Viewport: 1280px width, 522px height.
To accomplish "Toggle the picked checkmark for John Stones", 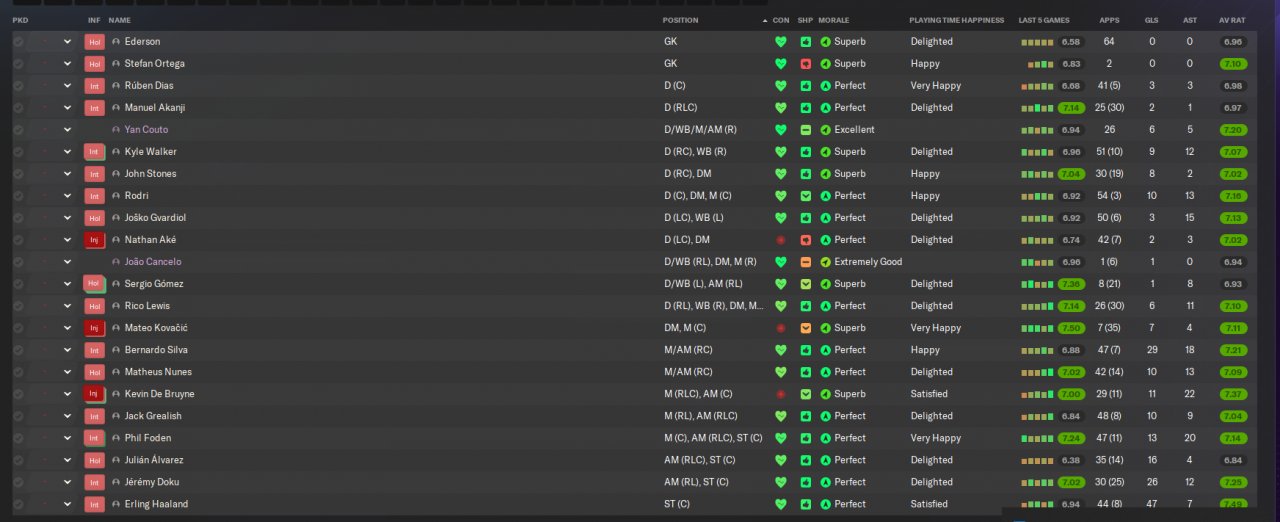I will [x=18, y=174].
